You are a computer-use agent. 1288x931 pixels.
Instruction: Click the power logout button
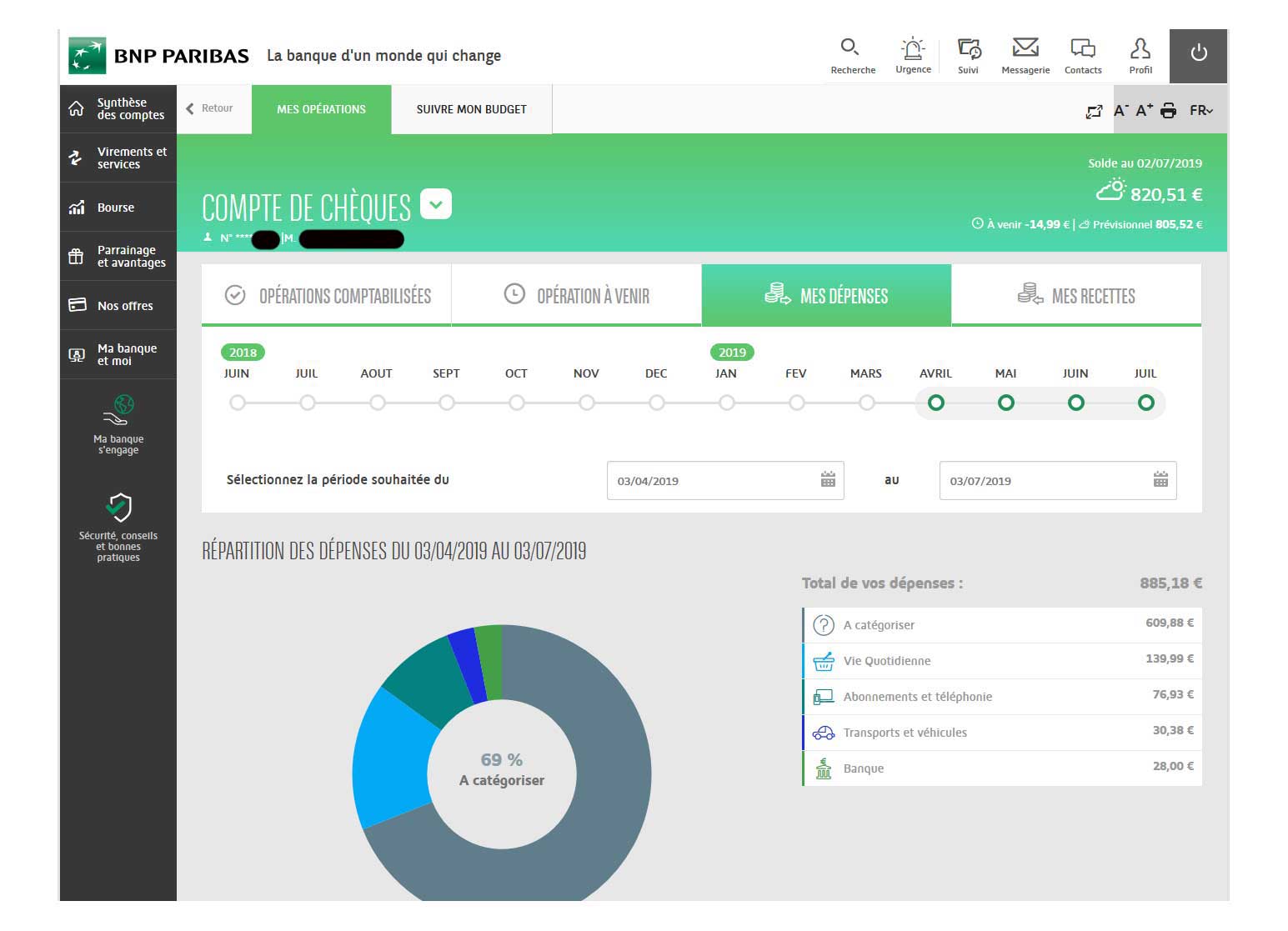(1198, 55)
